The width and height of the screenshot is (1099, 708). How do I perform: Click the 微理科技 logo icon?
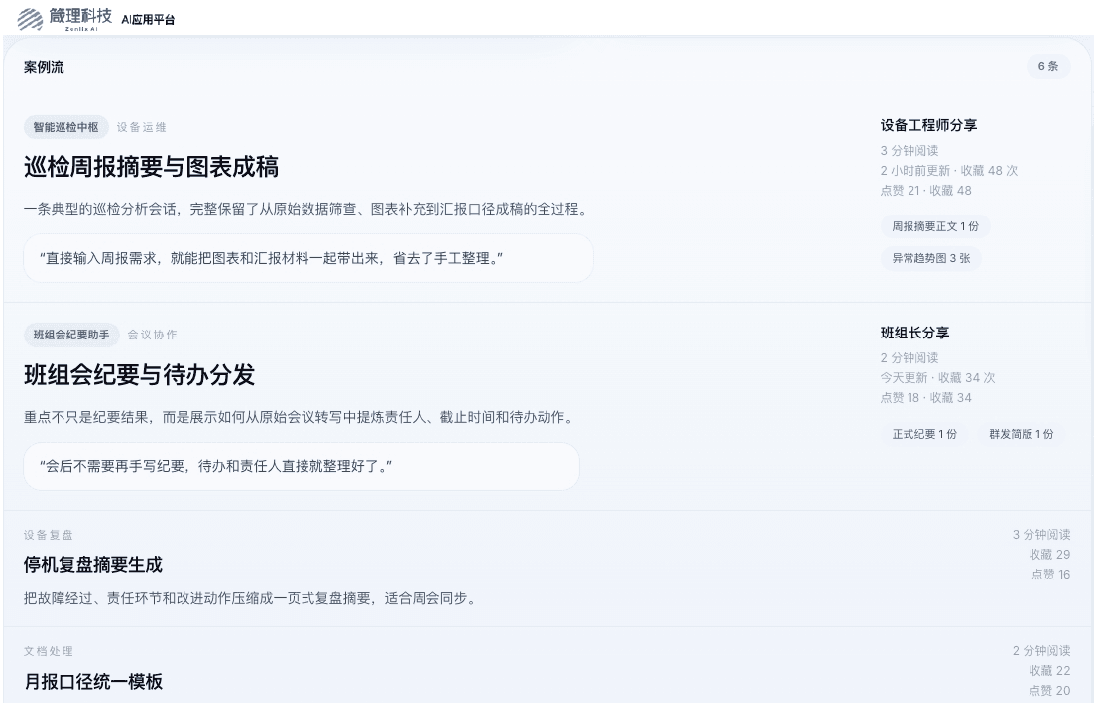[30, 19]
